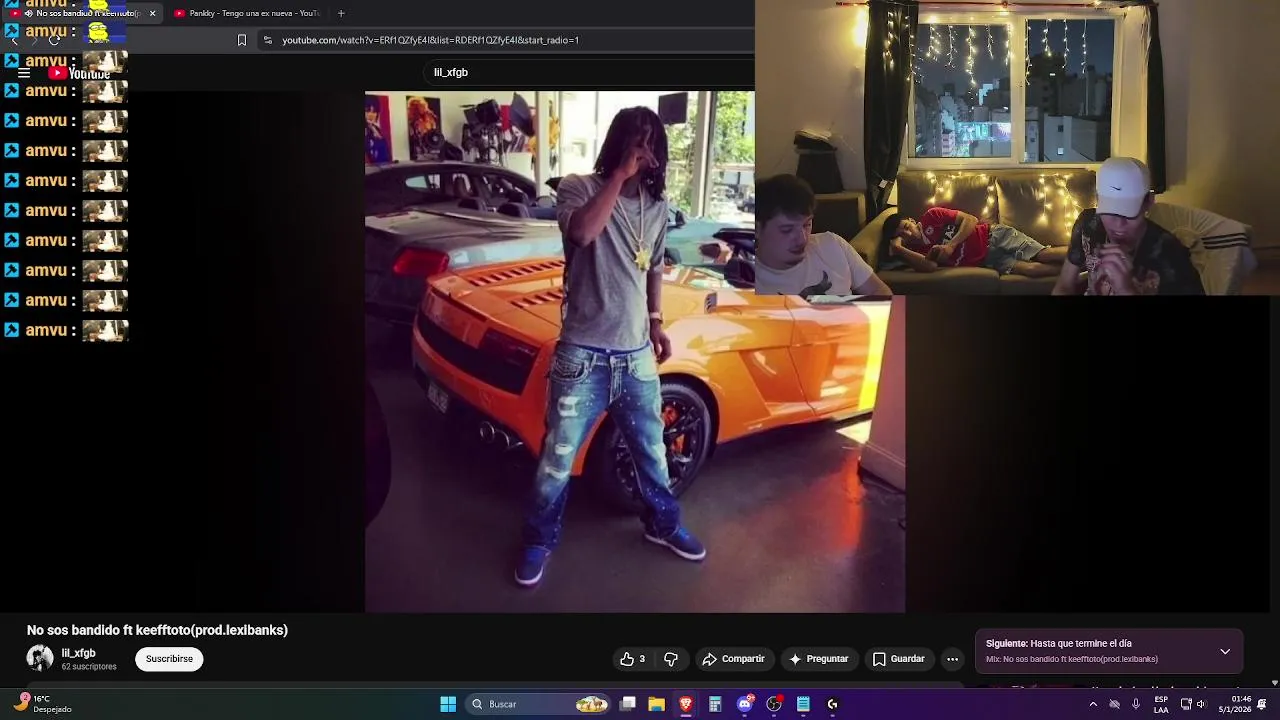Bookmark this page with the bookmark icon
The height and width of the screenshot is (720, 1280).
click(241, 40)
